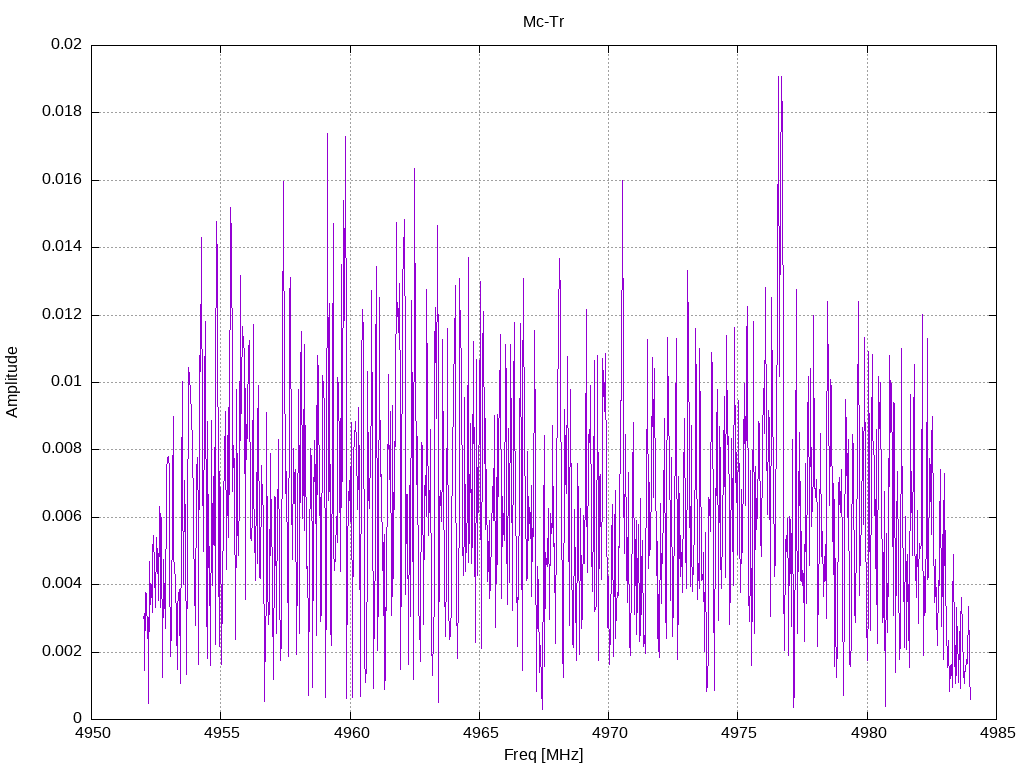This screenshot has width=1024, height=768.
Task: Click the x-axis tick label 4965
Action: click(x=480, y=733)
